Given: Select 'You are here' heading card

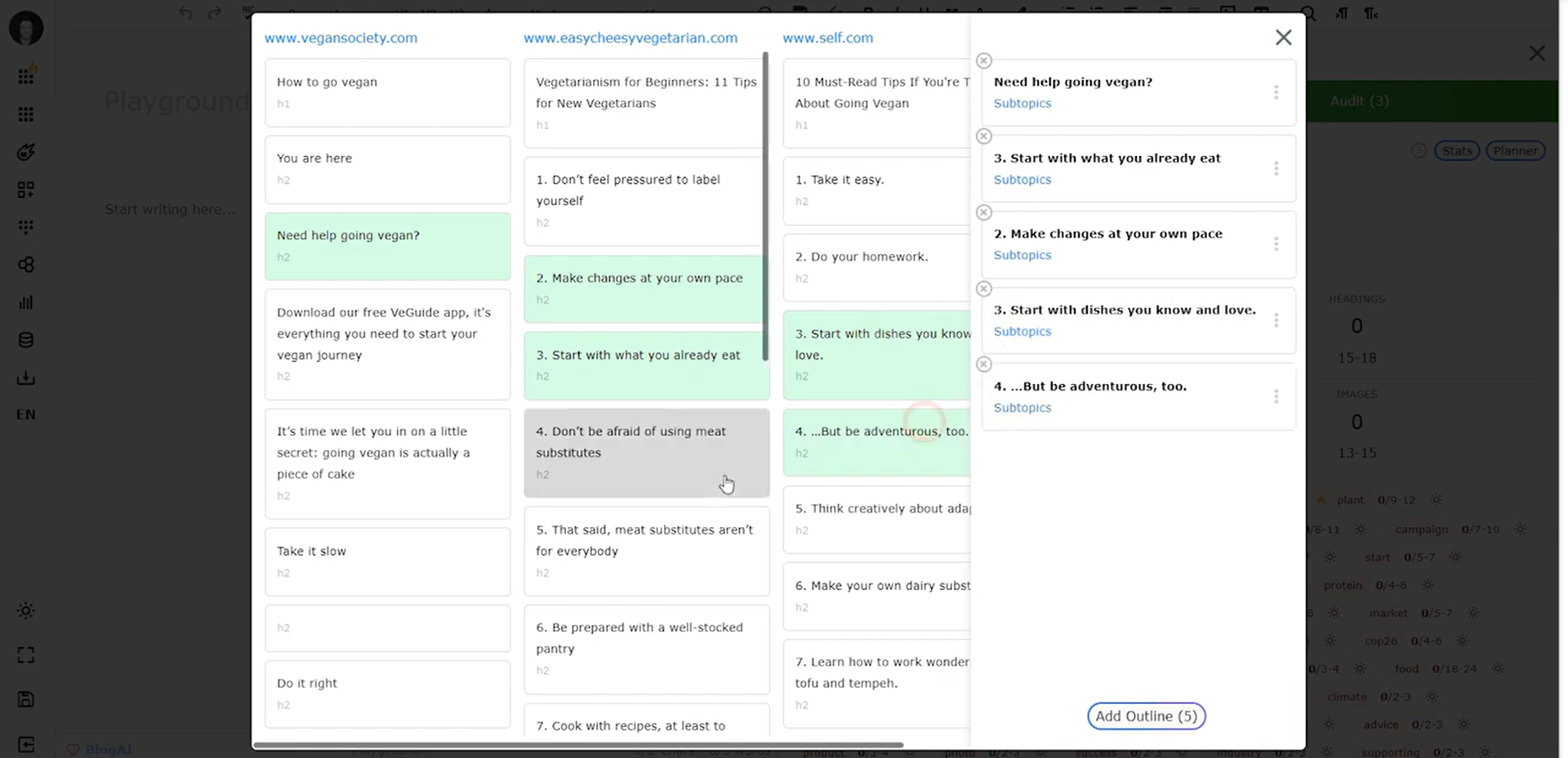Looking at the screenshot, I should 387,169.
